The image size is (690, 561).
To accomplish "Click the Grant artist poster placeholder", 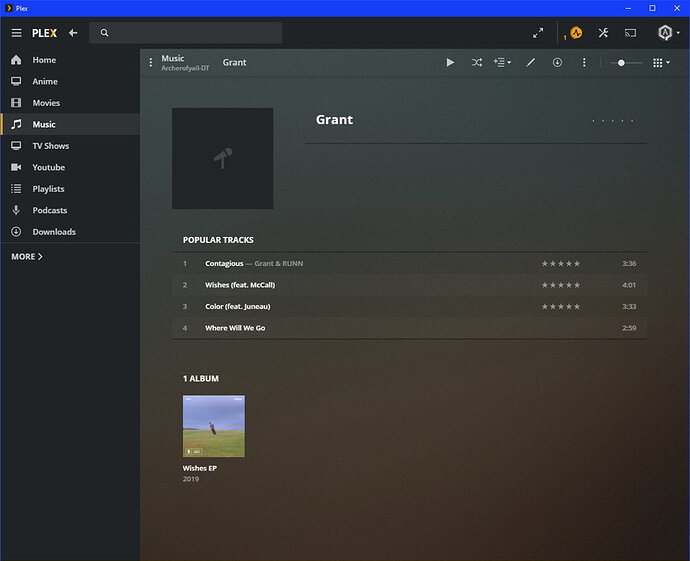I will 223,158.
